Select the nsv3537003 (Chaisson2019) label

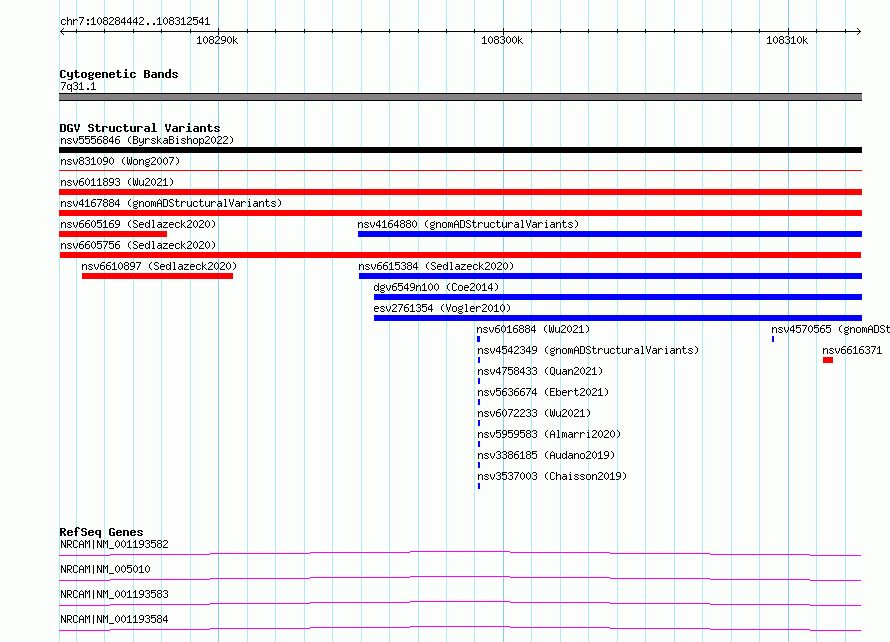pyautogui.click(x=552, y=476)
